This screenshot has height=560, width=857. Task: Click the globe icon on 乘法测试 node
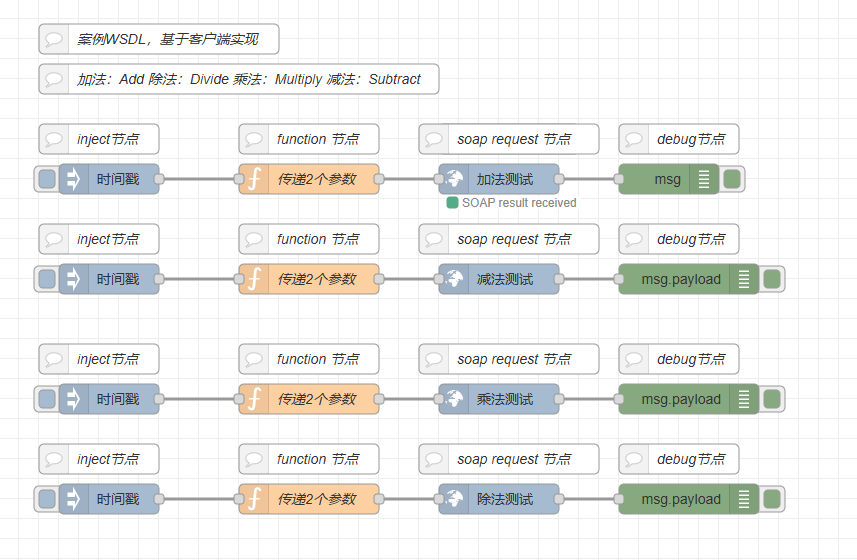pos(454,400)
